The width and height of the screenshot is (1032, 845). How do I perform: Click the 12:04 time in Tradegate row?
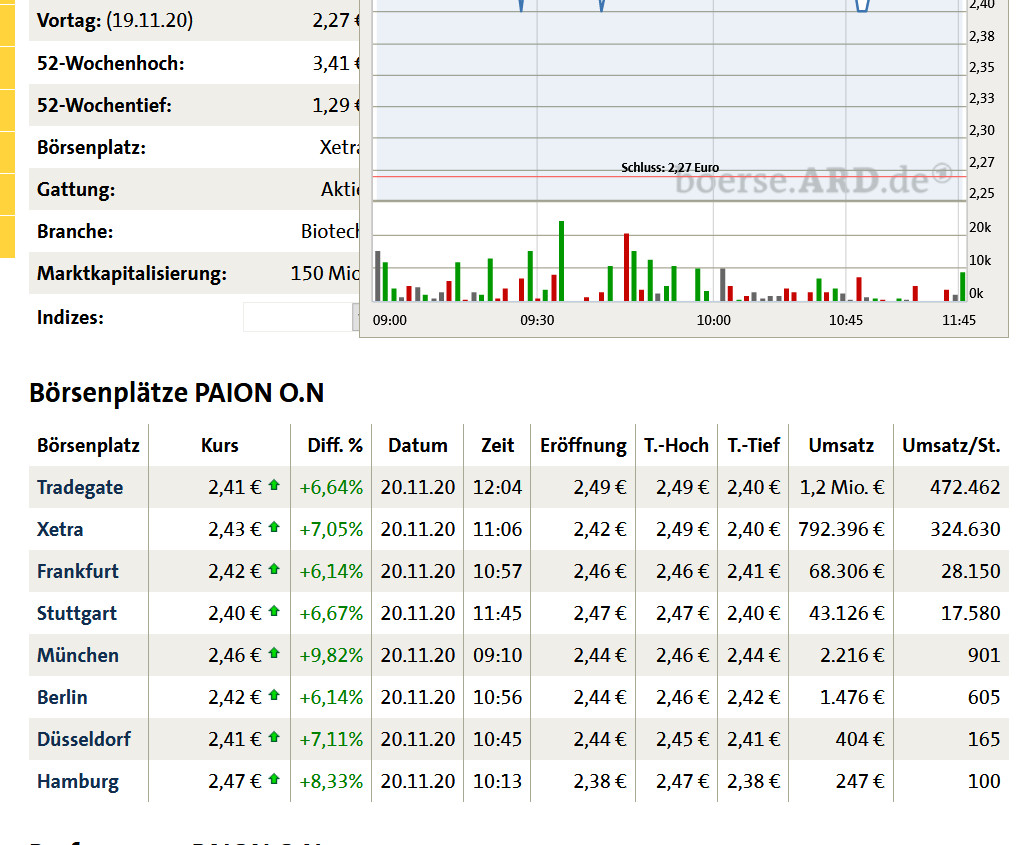(x=497, y=488)
